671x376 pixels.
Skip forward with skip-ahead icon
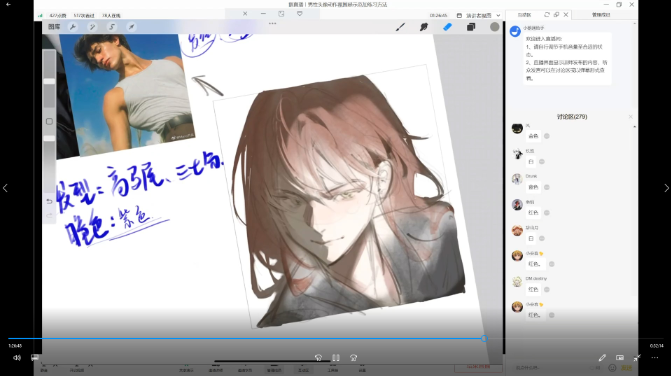pyautogui.click(x=353, y=358)
